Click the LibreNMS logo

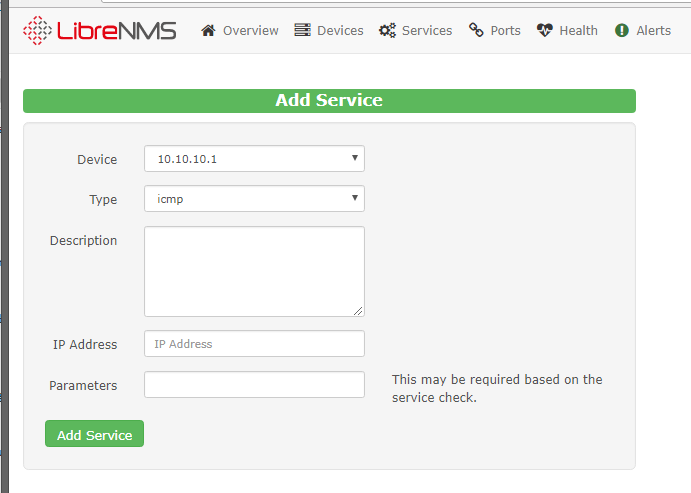tap(99, 30)
